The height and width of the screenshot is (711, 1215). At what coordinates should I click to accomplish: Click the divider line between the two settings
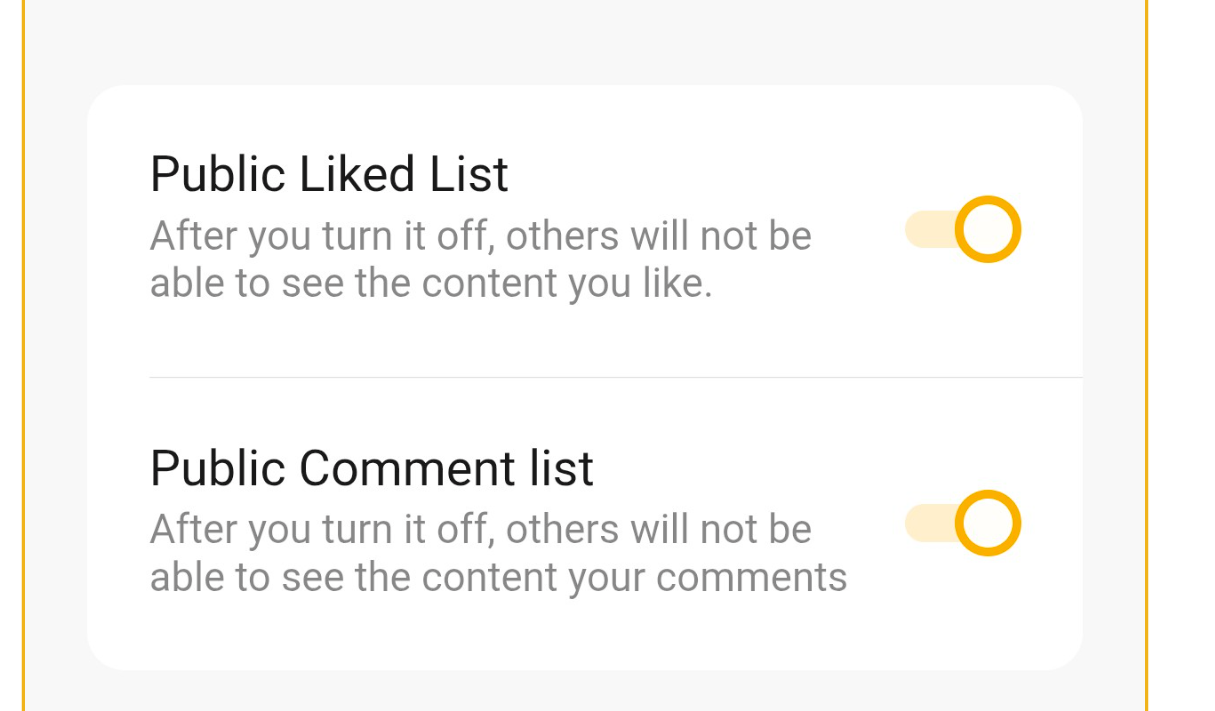[615, 378]
